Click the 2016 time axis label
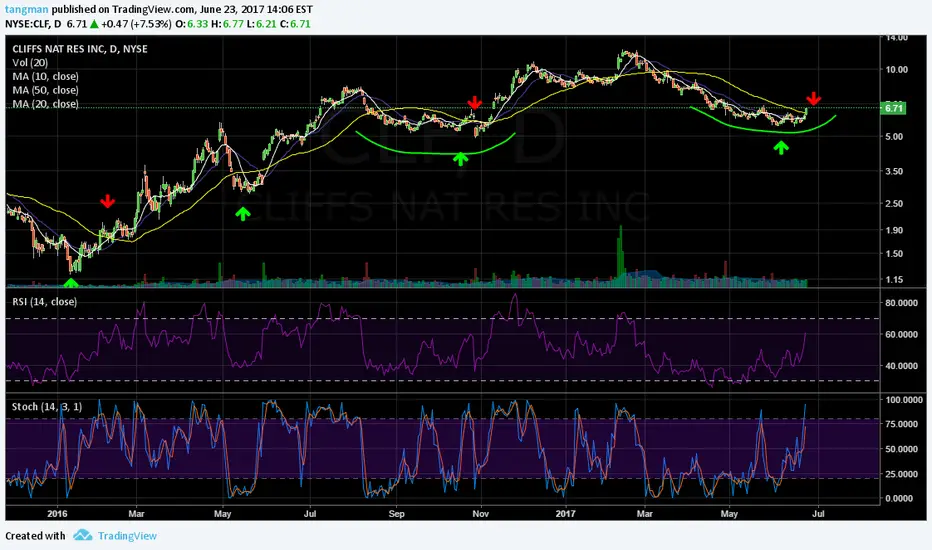The width and height of the screenshot is (932, 550). pyautogui.click(x=57, y=513)
